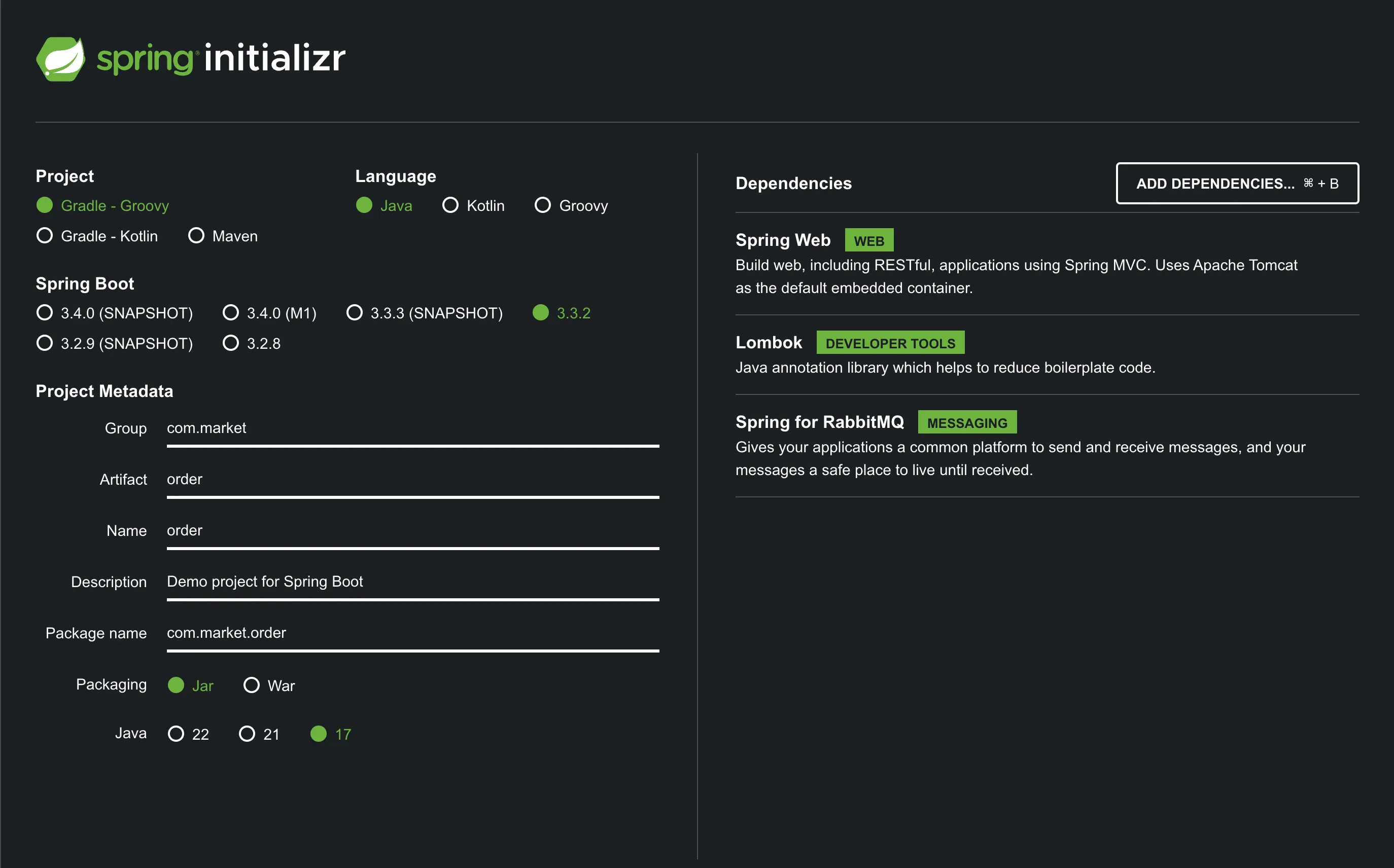Edit the Package name field
1394x868 pixels.
click(x=412, y=633)
